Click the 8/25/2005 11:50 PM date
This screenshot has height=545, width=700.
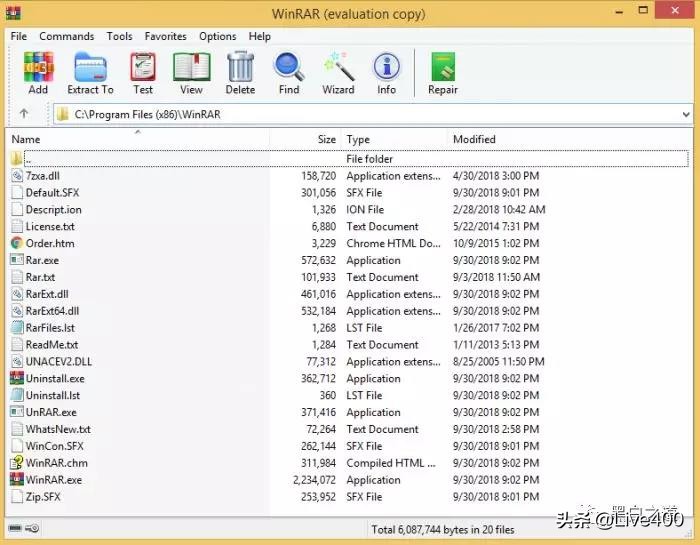[499, 362]
